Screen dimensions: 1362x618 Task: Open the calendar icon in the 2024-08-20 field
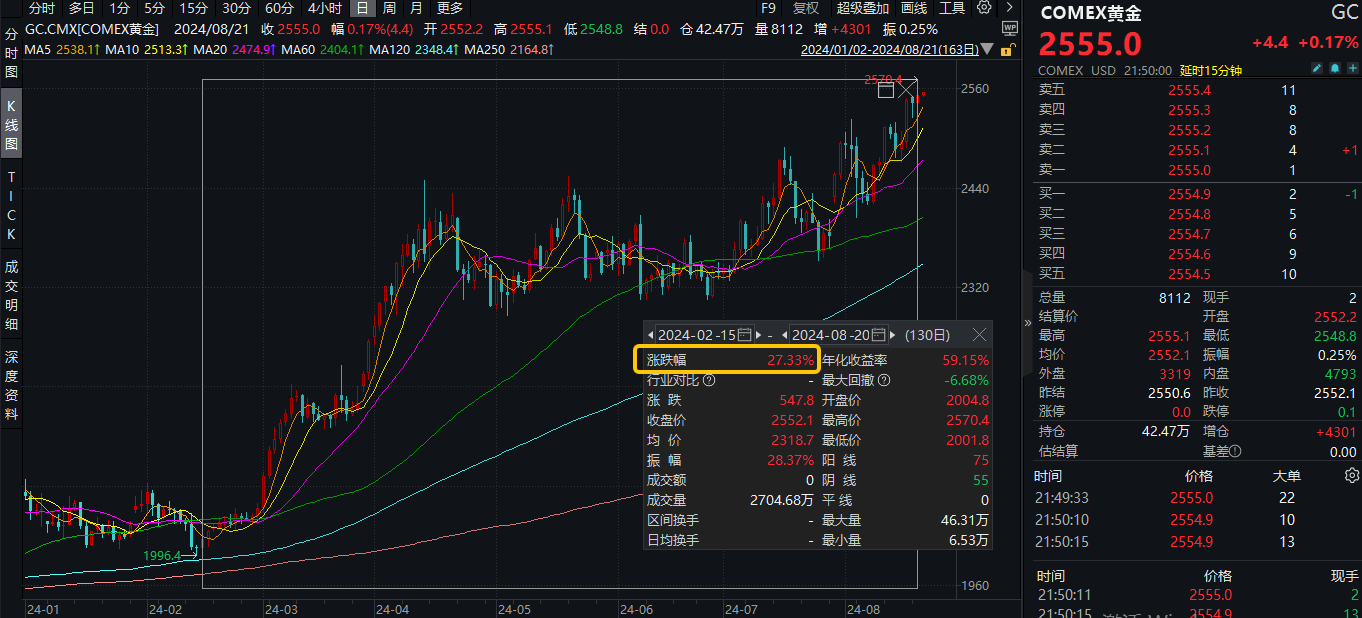tap(876, 335)
